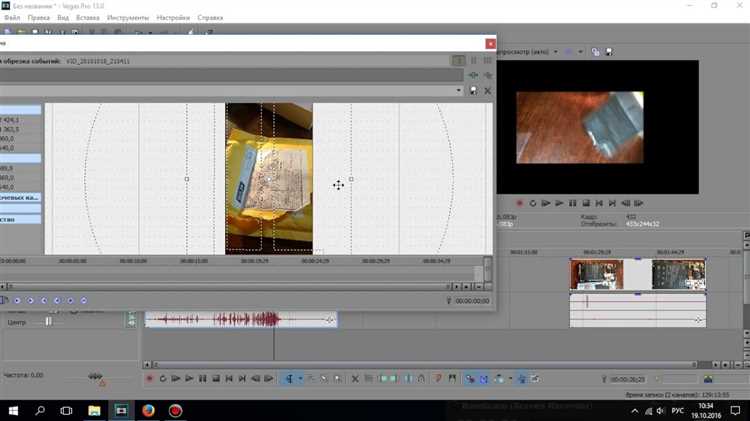The image size is (750, 421).
Task: Open the Инструменты menu
Action: coord(128,18)
